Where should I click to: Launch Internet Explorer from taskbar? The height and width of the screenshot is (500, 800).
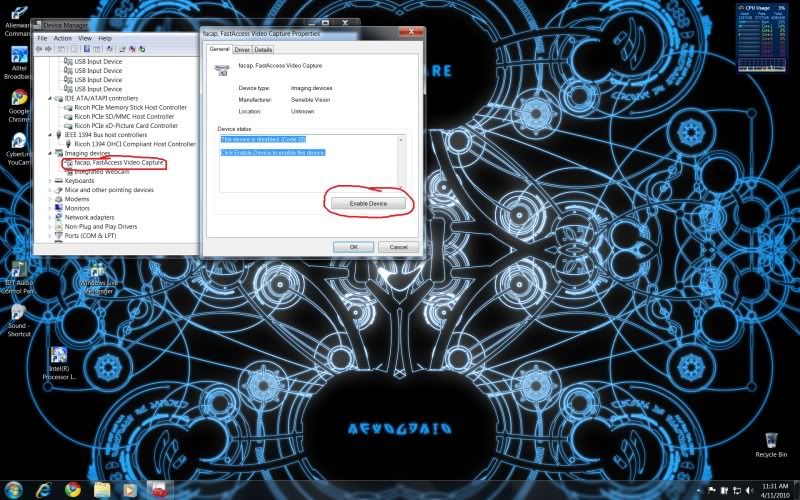pyautogui.click(x=44, y=490)
